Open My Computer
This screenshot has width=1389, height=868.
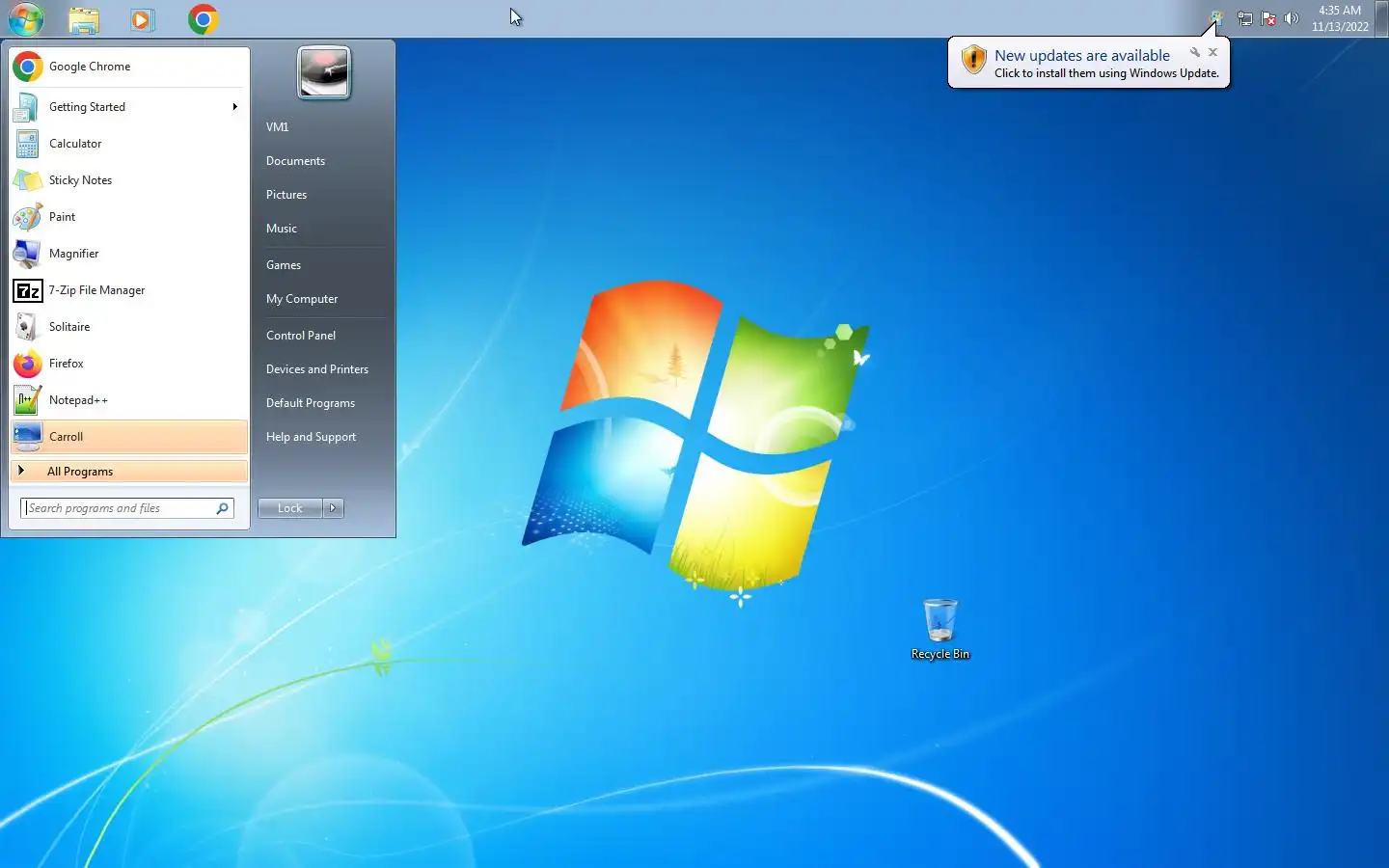coord(324,299)
